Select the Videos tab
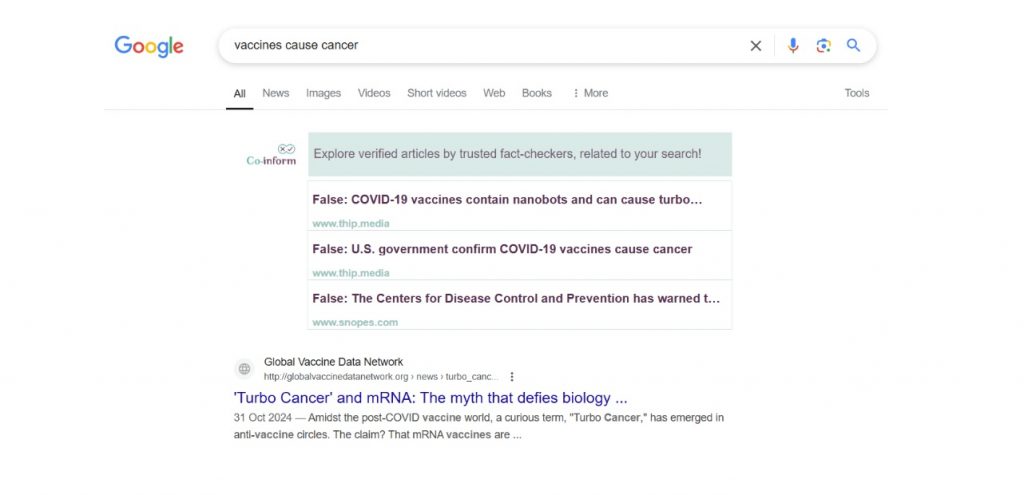Image resolution: width=1024 pixels, height=495 pixels. (x=374, y=93)
